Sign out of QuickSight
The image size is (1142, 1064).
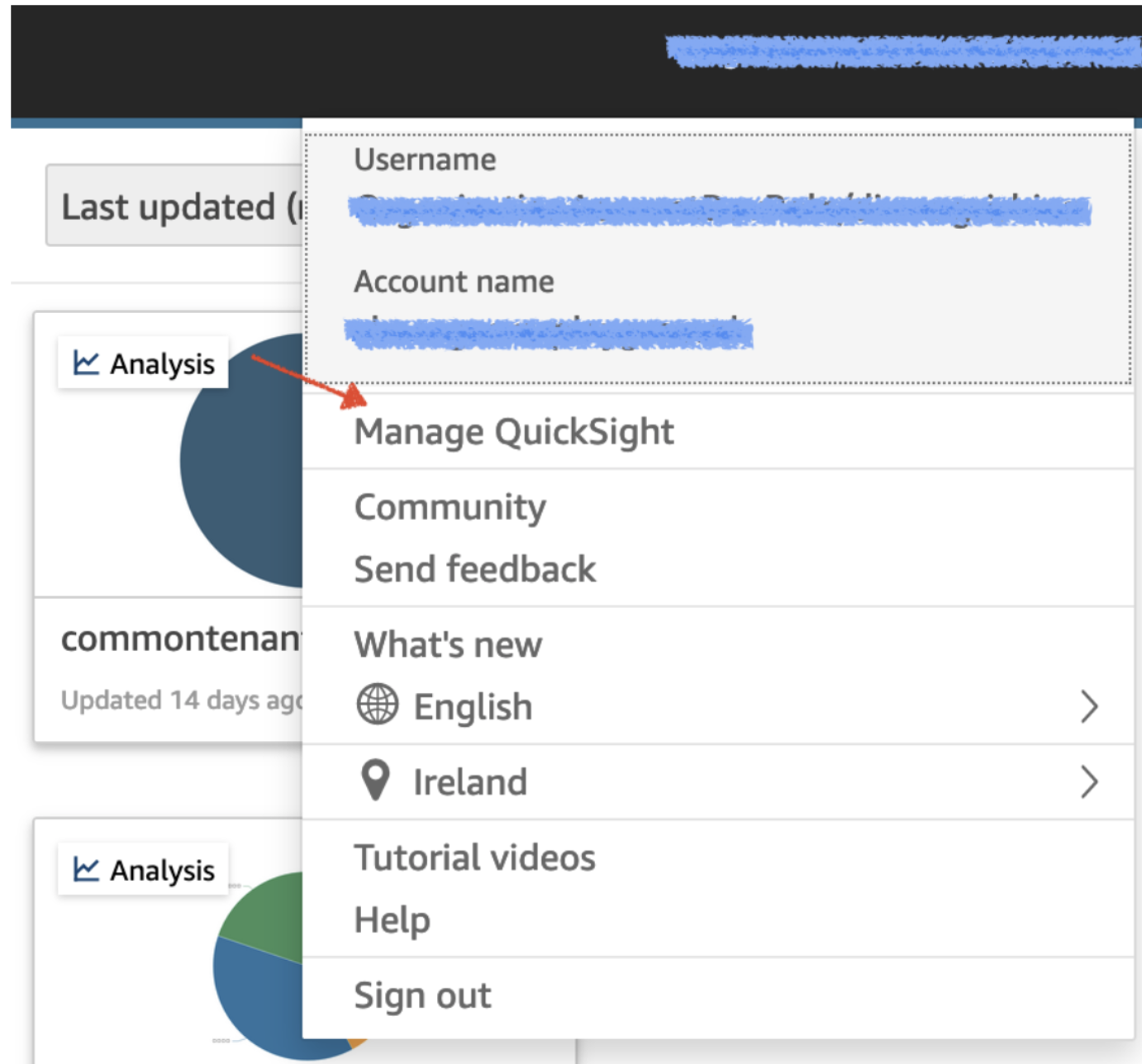422,995
